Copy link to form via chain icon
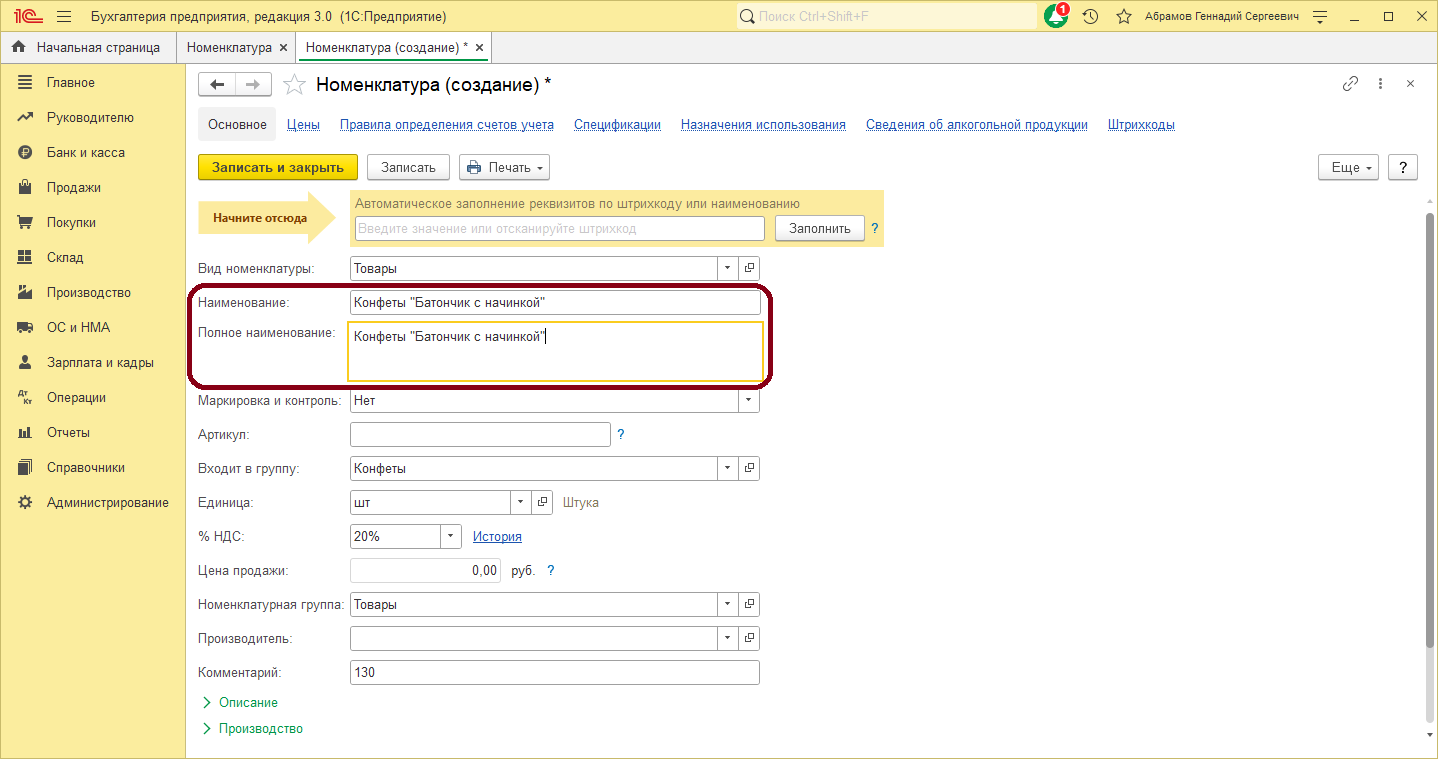 click(x=1350, y=84)
